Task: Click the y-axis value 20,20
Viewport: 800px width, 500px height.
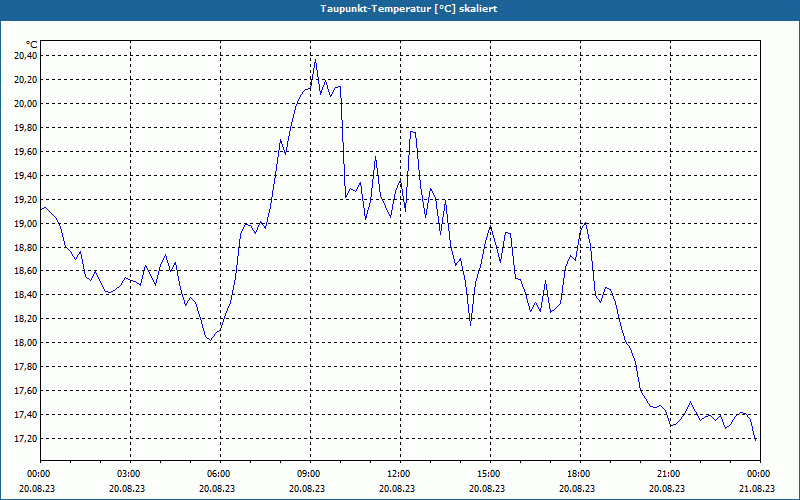Action: [x=25, y=80]
